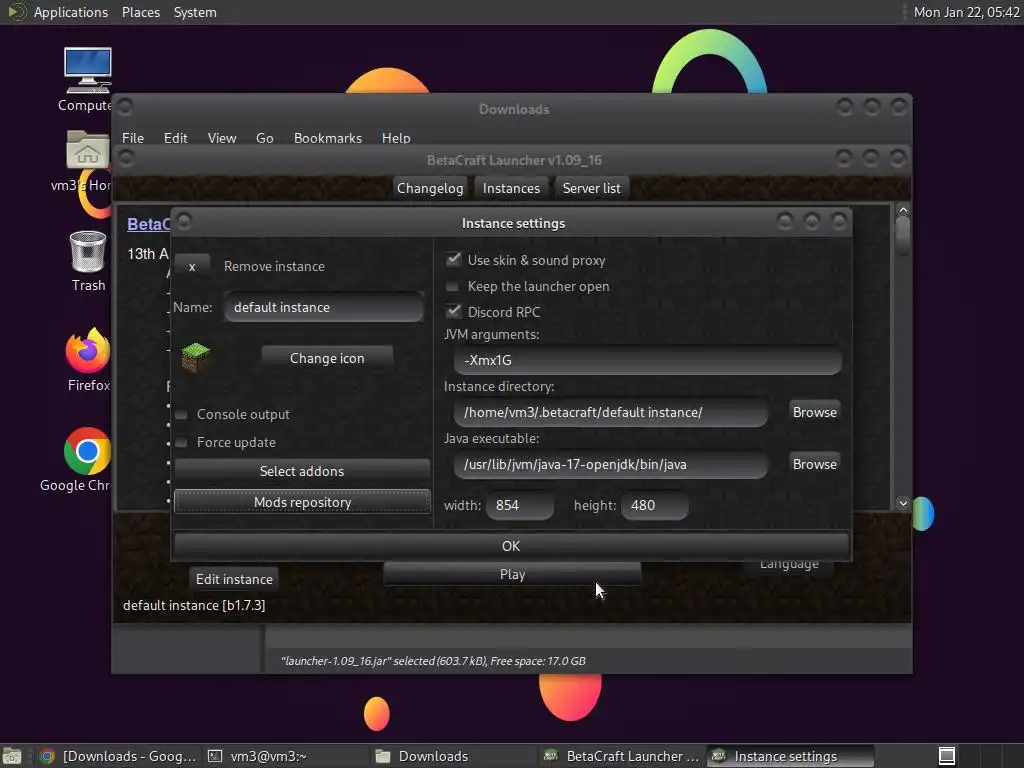Confirm settings with the OK button
The image size is (1024, 768).
pos(511,546)
